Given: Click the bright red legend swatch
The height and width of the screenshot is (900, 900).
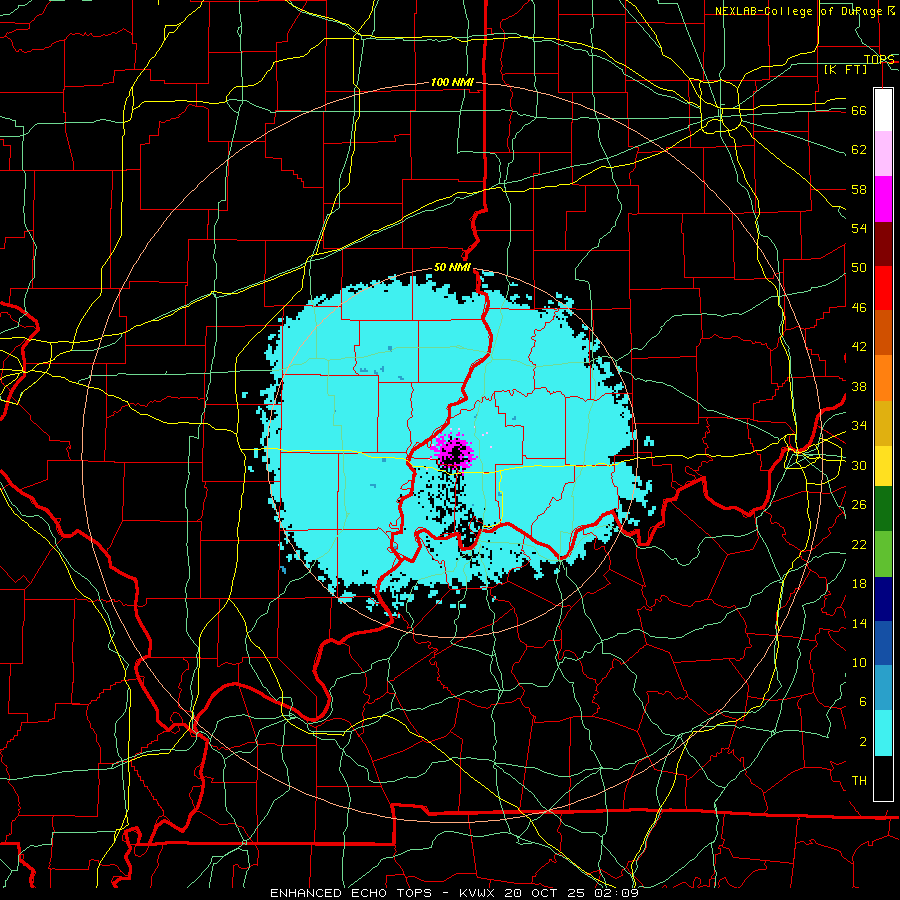Looking at the screenshot, I should 883,288.
